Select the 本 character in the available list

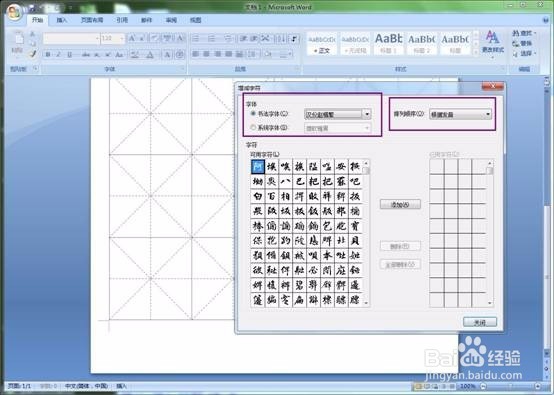(327, 255)
